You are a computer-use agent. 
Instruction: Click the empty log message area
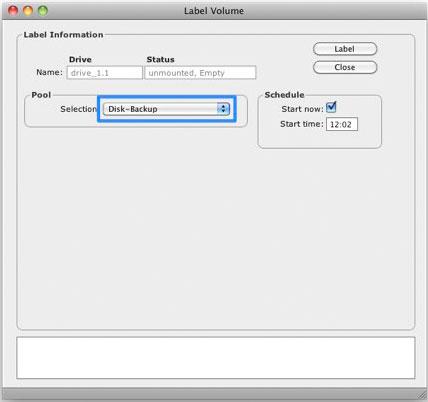coord(216,358)
